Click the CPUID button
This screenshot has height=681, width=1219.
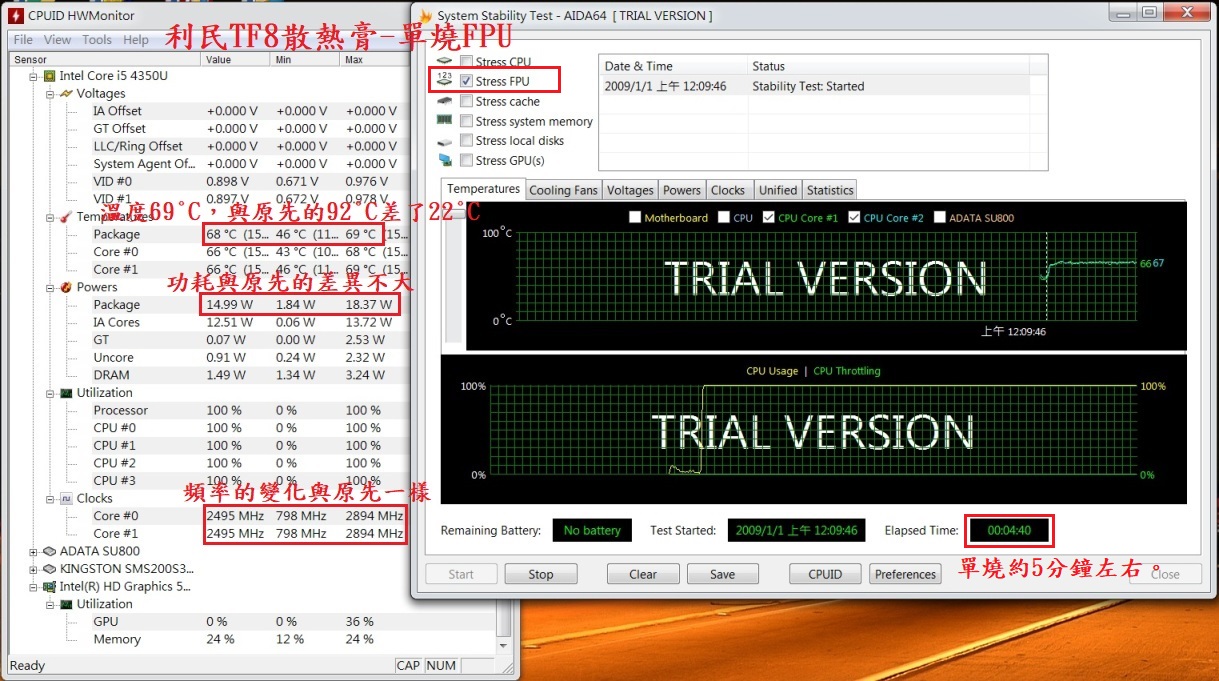tap(825, 574)
